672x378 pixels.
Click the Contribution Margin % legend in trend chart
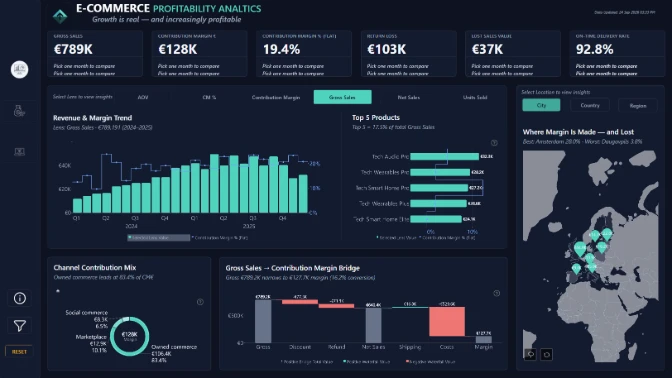click(x=220, y=237)
